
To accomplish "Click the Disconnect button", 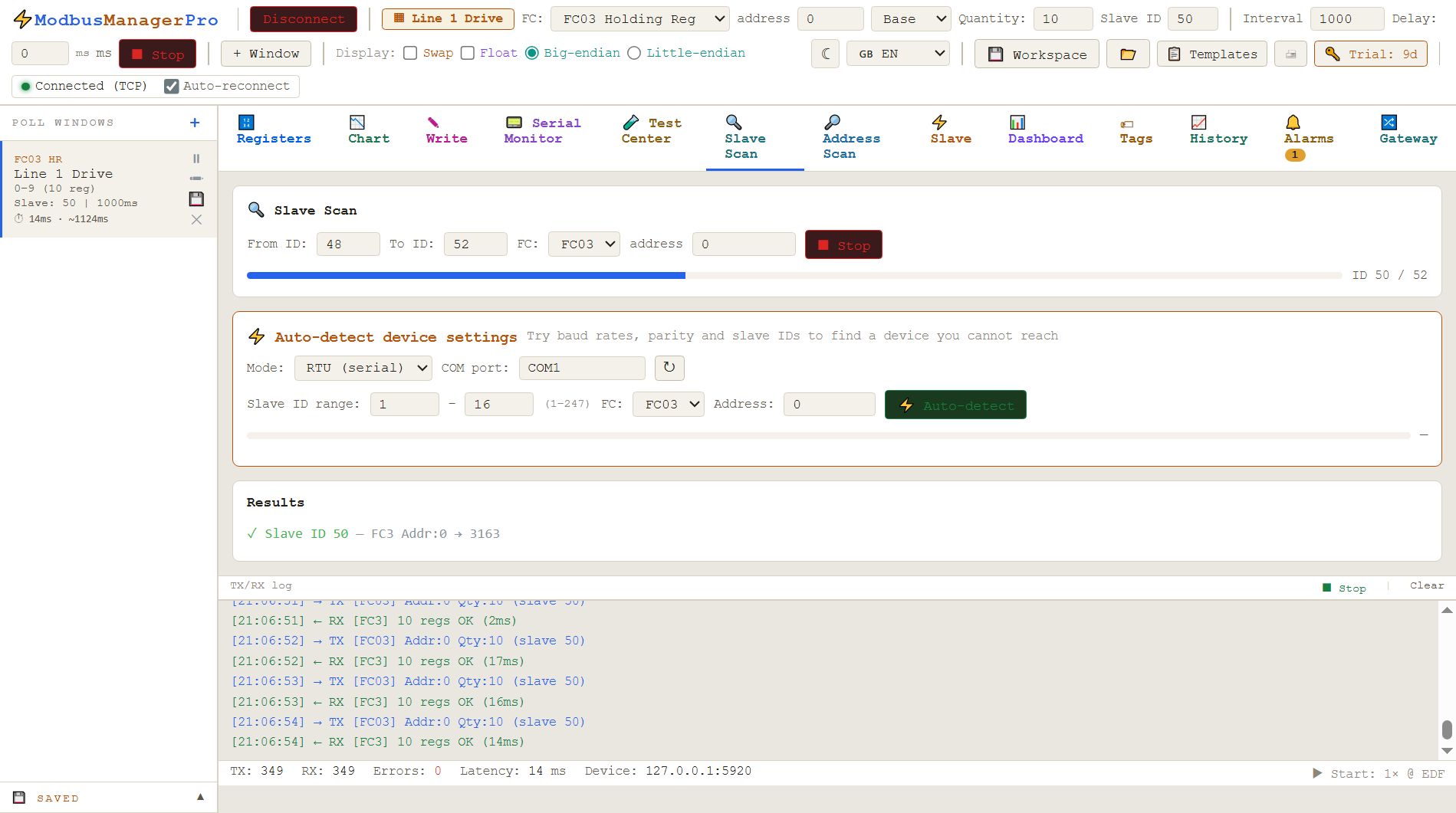I will click(x=304, y=18).
